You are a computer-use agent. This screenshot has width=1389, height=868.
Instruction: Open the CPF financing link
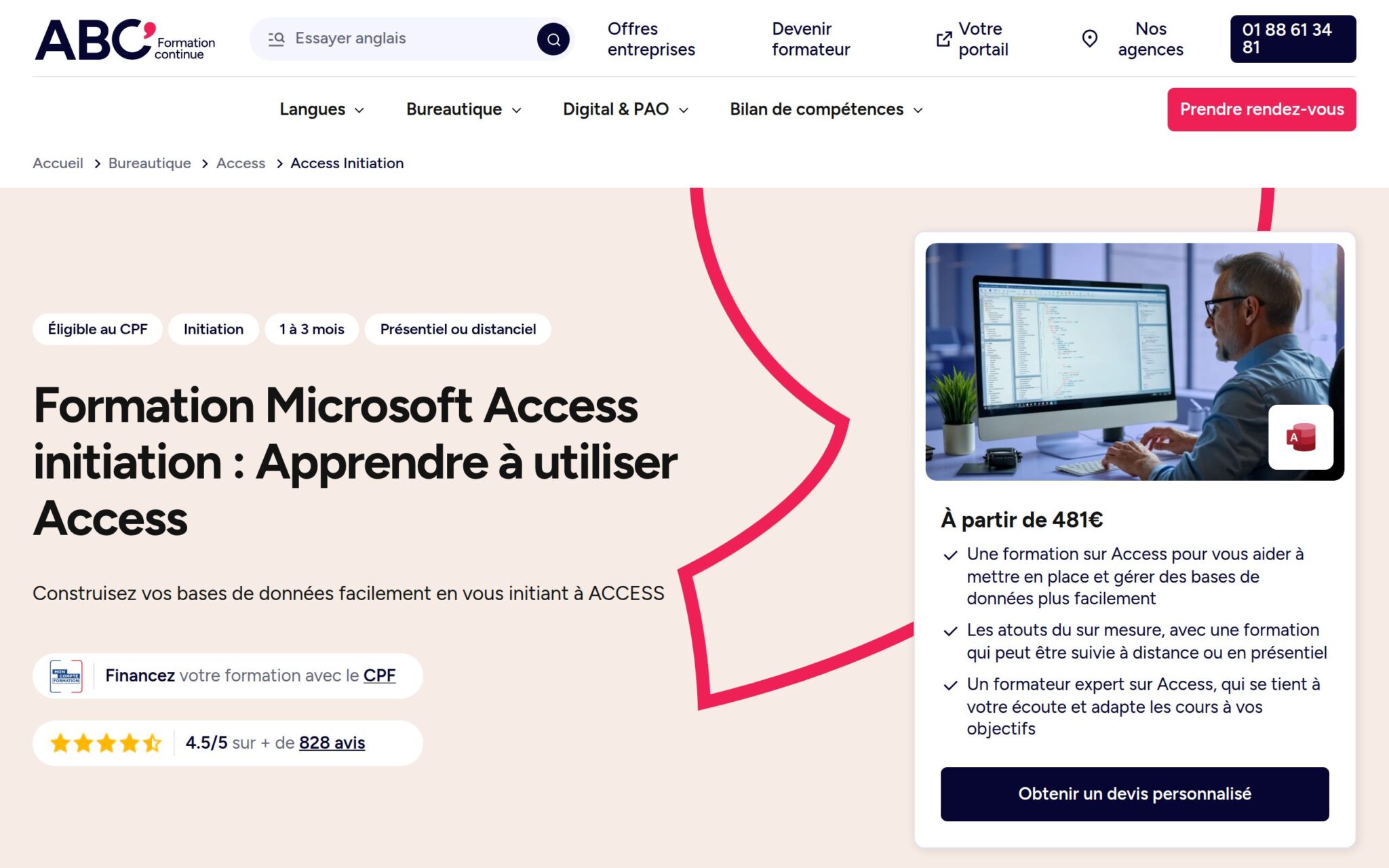(x=379, y=676)
